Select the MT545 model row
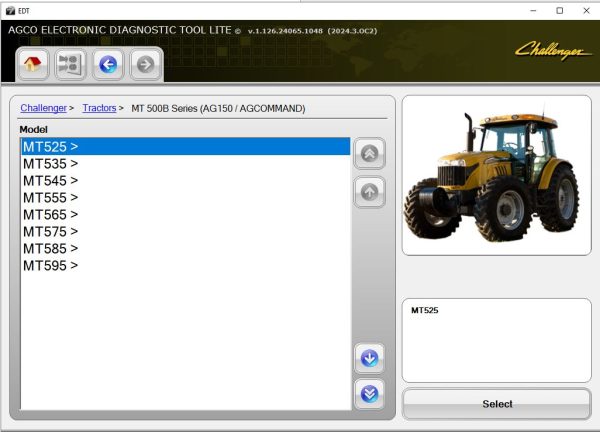The width and height of the screenshot is (600, 432). [x=186, y=181]
